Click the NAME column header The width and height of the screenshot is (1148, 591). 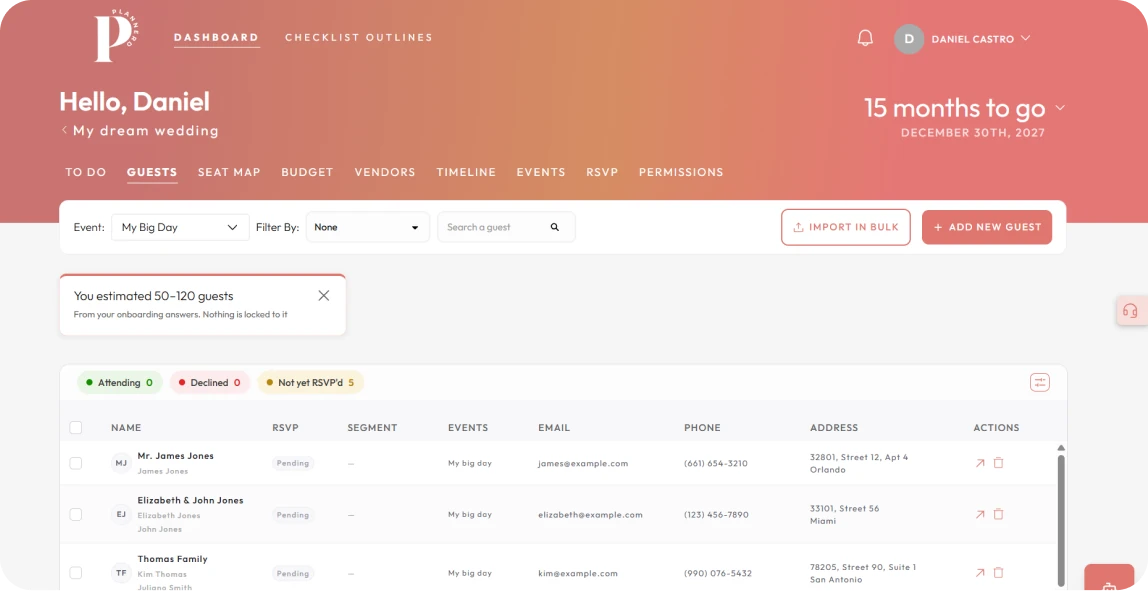[126, 428]
